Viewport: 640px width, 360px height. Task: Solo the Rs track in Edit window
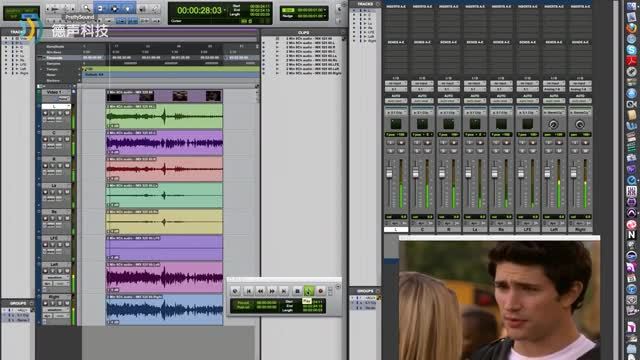pos(60,218)
